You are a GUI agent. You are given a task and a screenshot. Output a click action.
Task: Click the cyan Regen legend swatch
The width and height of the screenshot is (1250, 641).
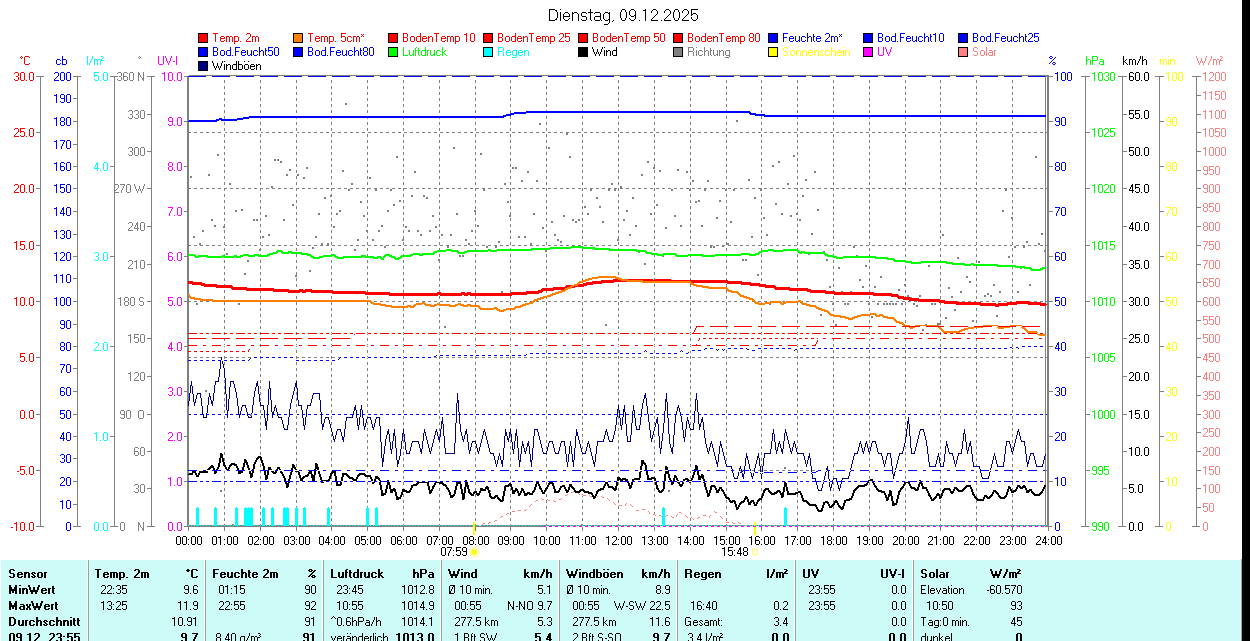point(489,52)
